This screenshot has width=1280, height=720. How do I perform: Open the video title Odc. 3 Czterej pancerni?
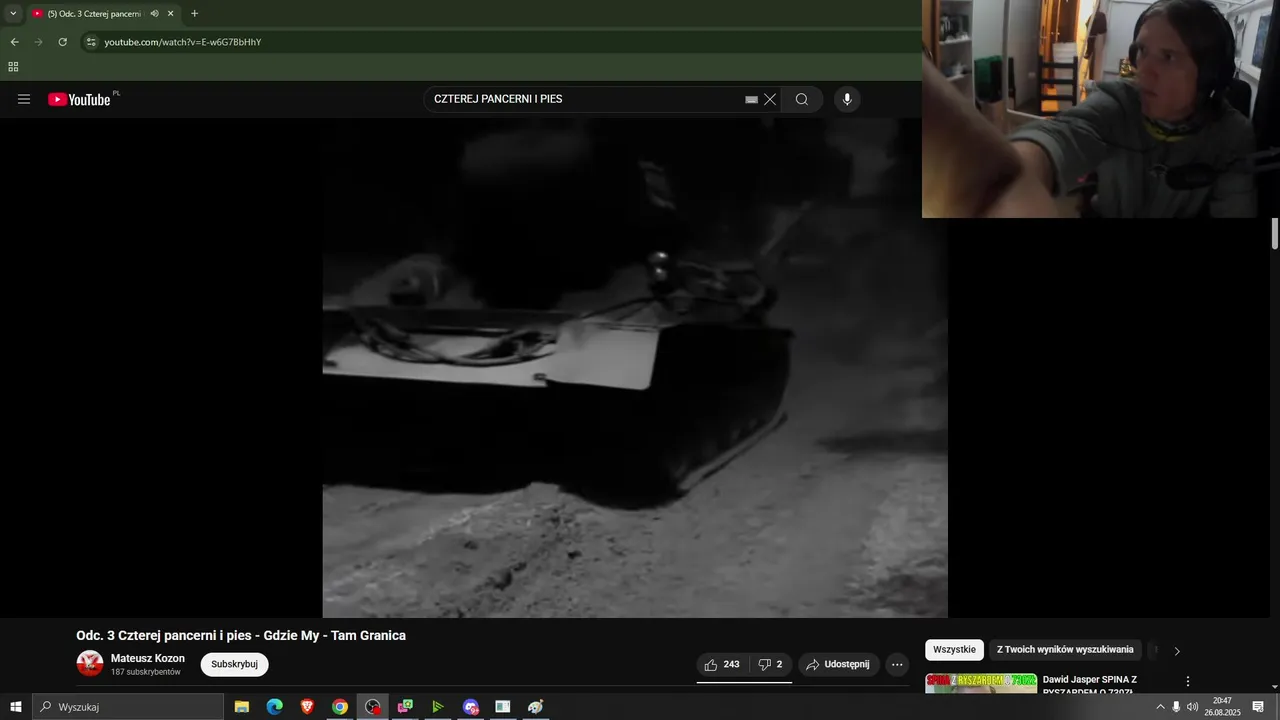(241, 635)
